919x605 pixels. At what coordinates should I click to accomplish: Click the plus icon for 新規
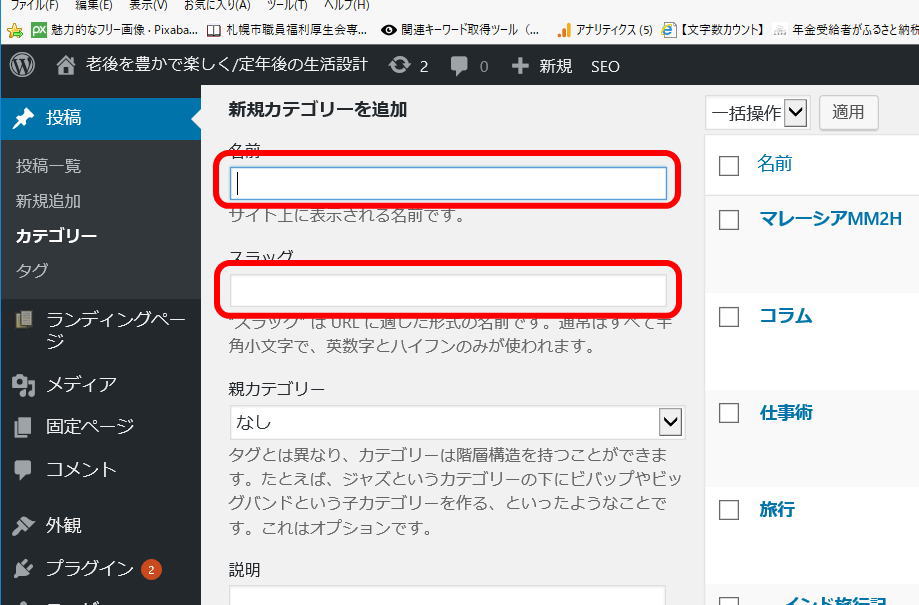[520, 66]
